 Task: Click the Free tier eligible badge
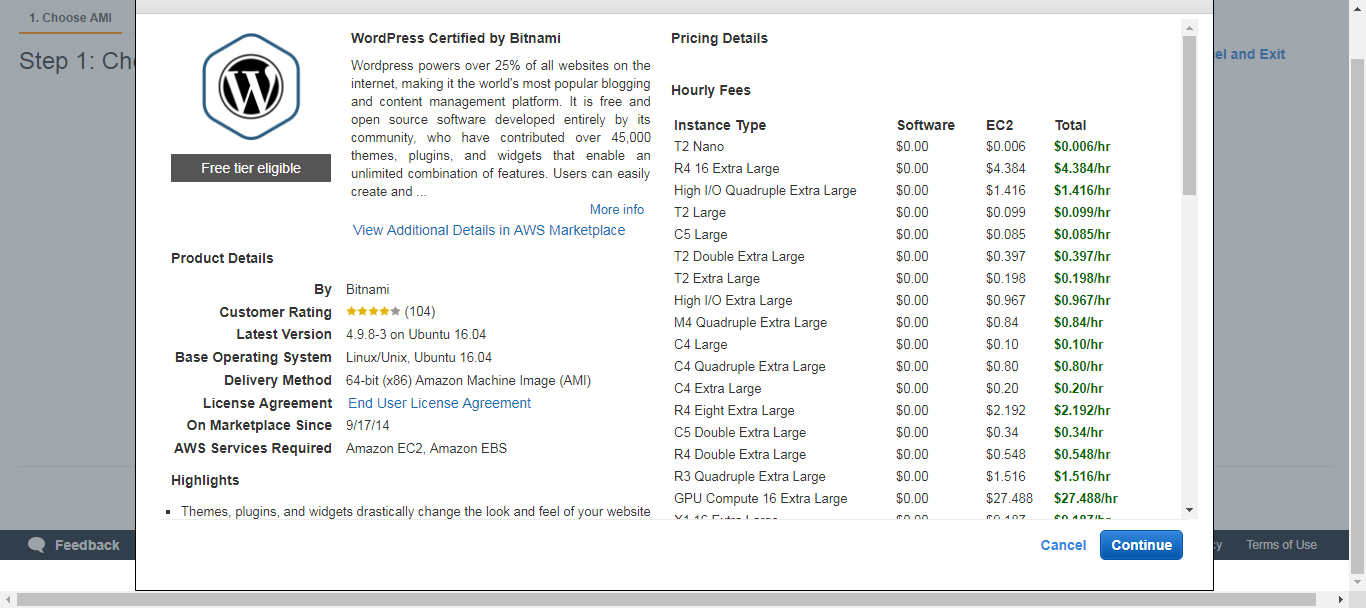[251, 167]
